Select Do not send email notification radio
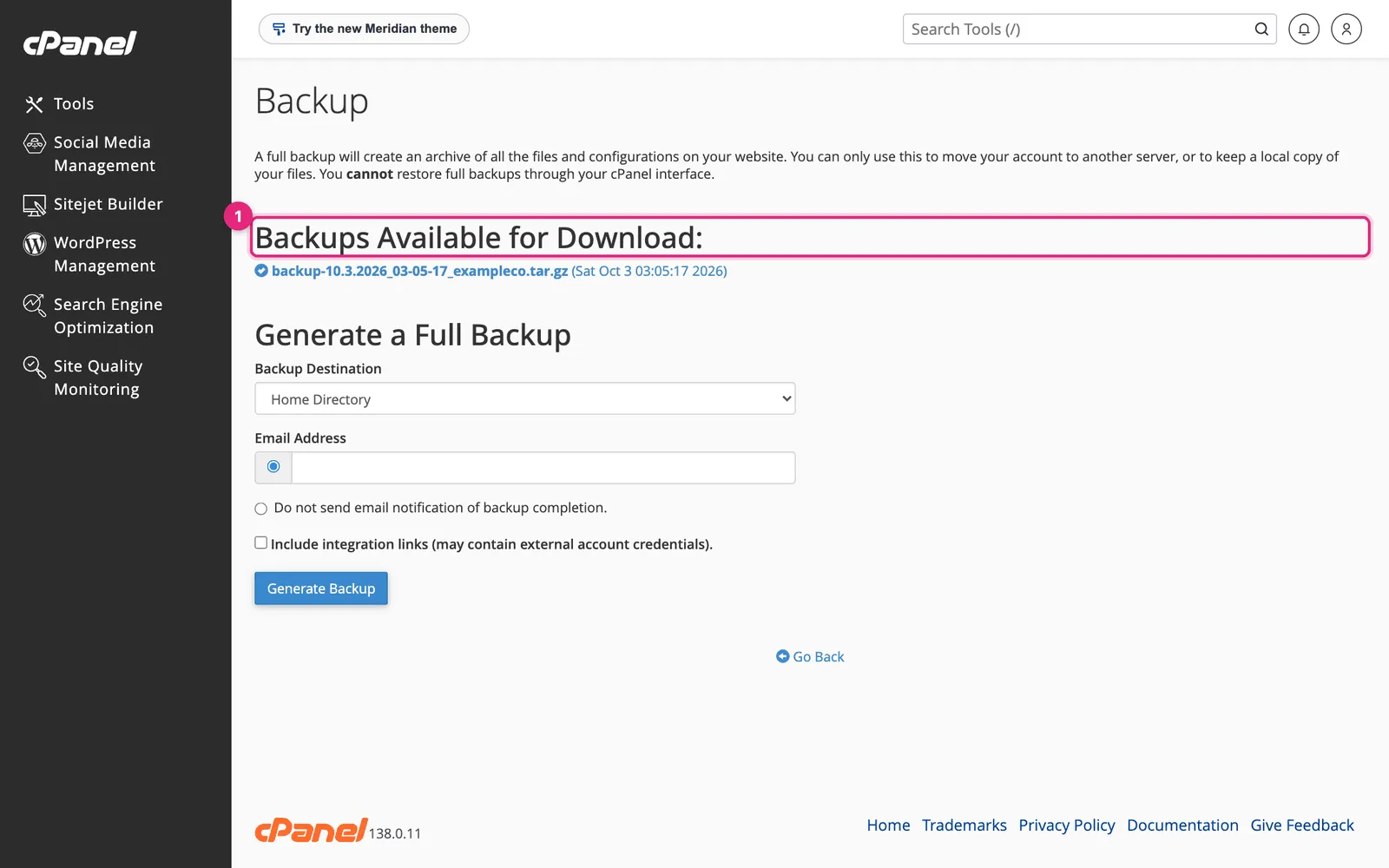Image resolution: width=1389 pixels, height=868 pixels. [260, 509]
